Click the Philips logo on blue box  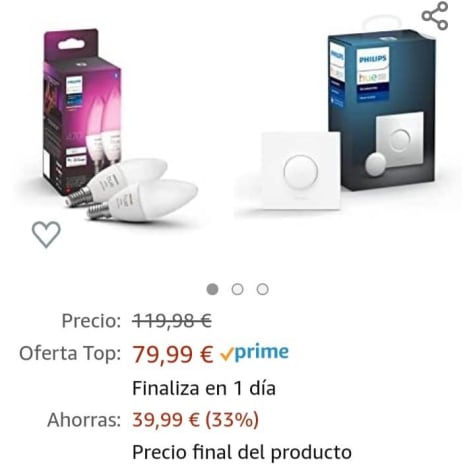[x=373, y=60]
